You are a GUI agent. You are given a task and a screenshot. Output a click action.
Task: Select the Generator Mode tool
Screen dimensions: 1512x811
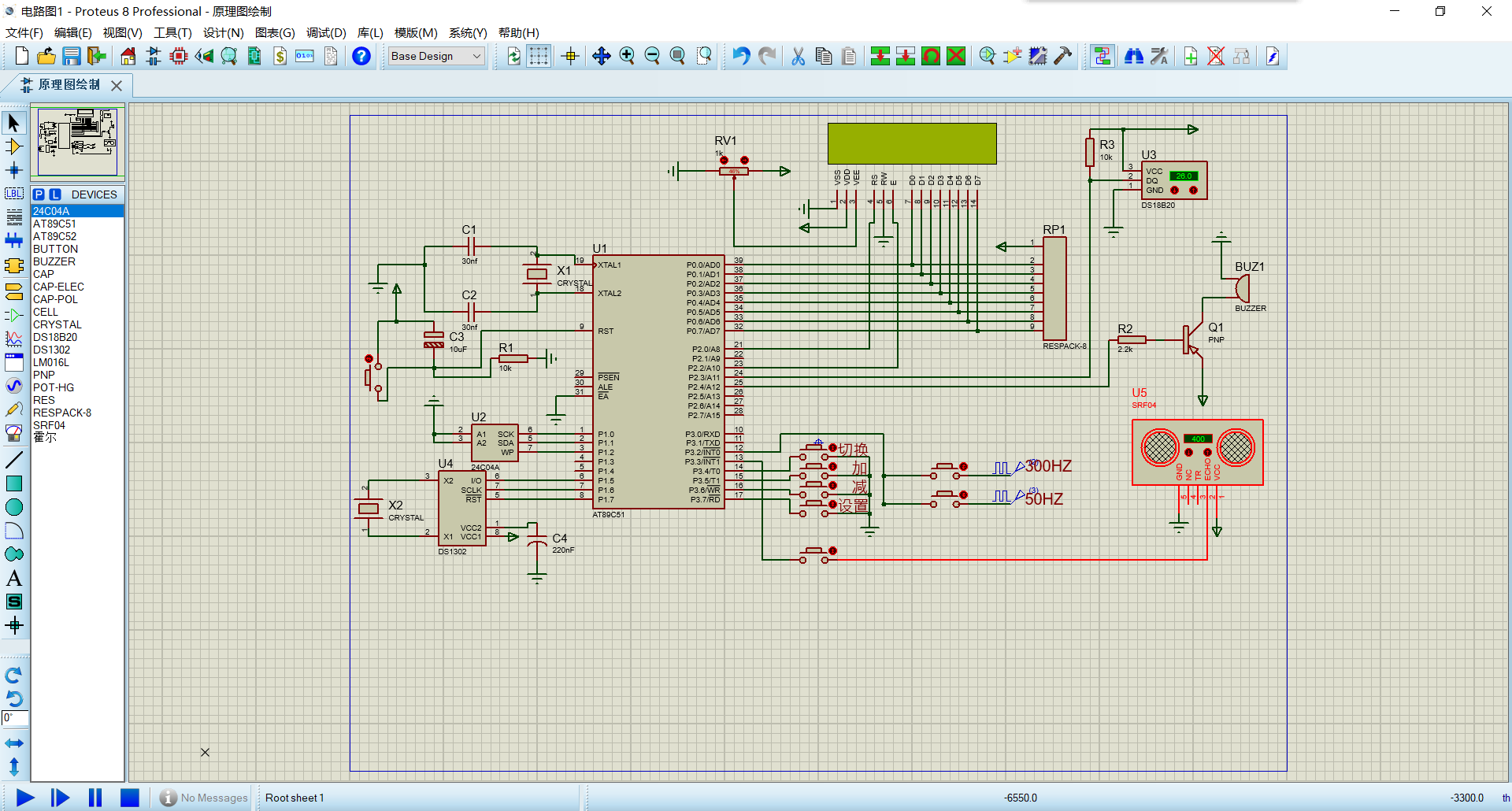pyautogui.click(x=14, y=386)
